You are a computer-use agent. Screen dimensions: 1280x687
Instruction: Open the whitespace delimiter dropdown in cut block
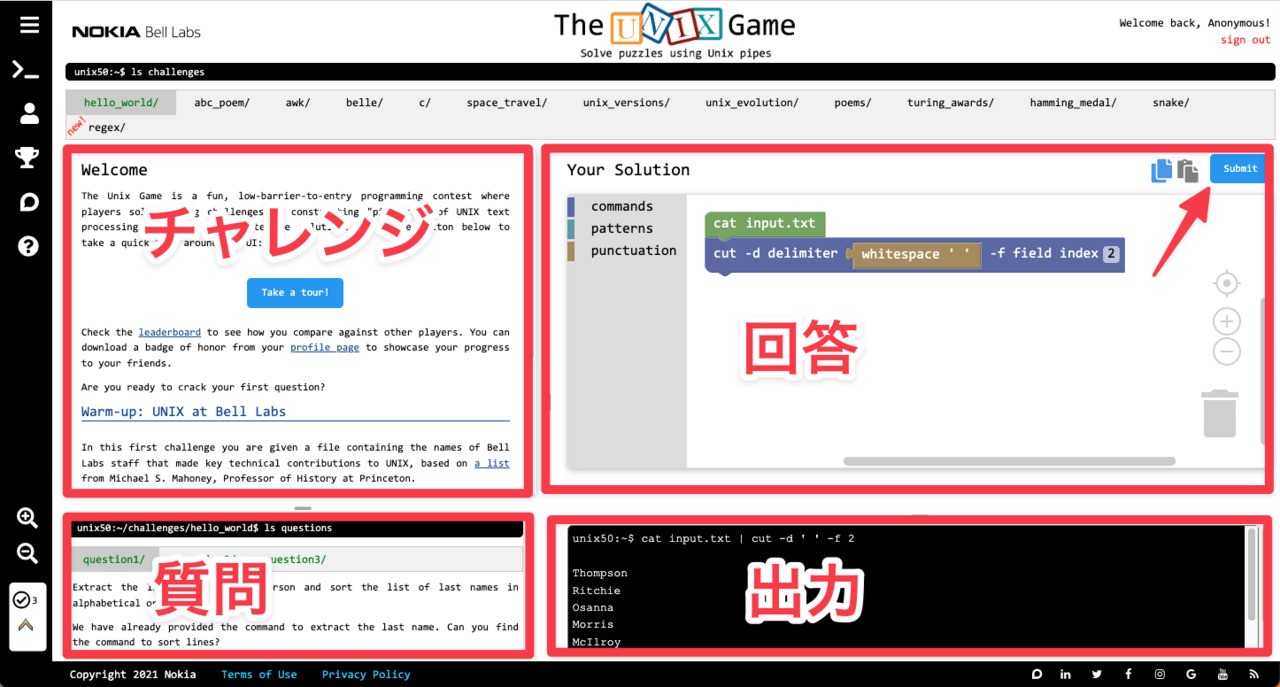[914, 254]
